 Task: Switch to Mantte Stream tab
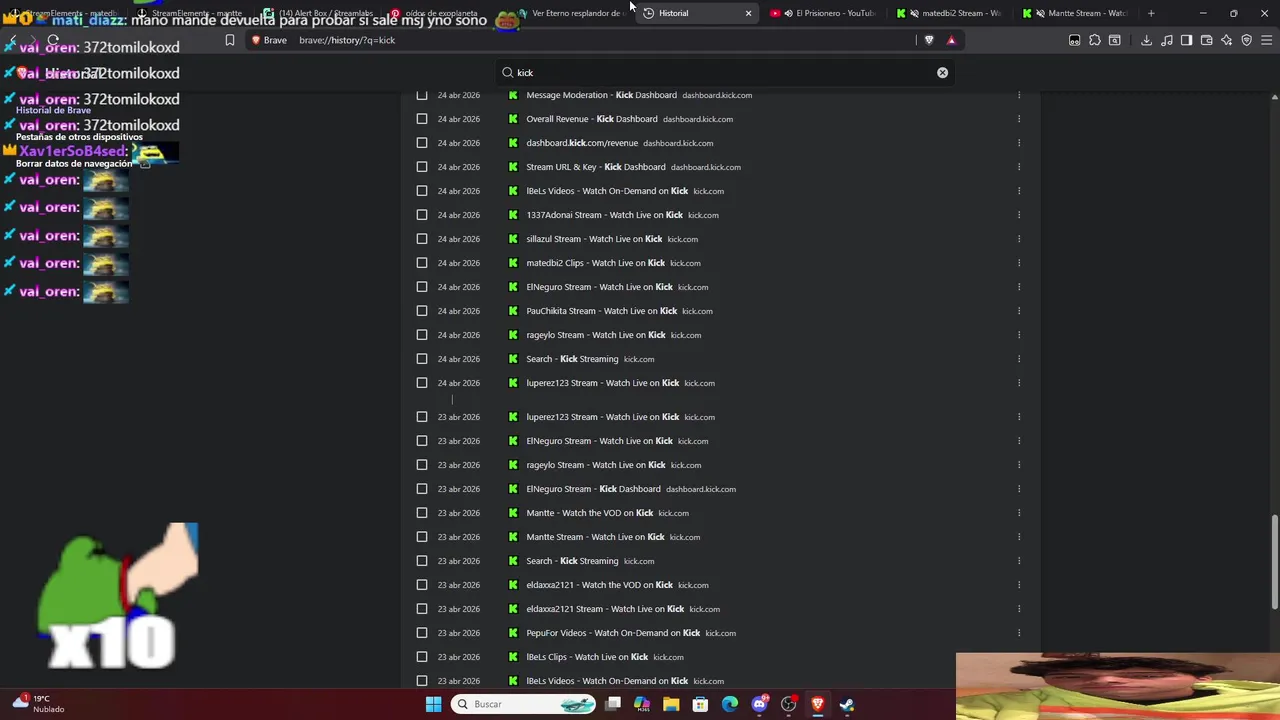tap(1075, 13)
